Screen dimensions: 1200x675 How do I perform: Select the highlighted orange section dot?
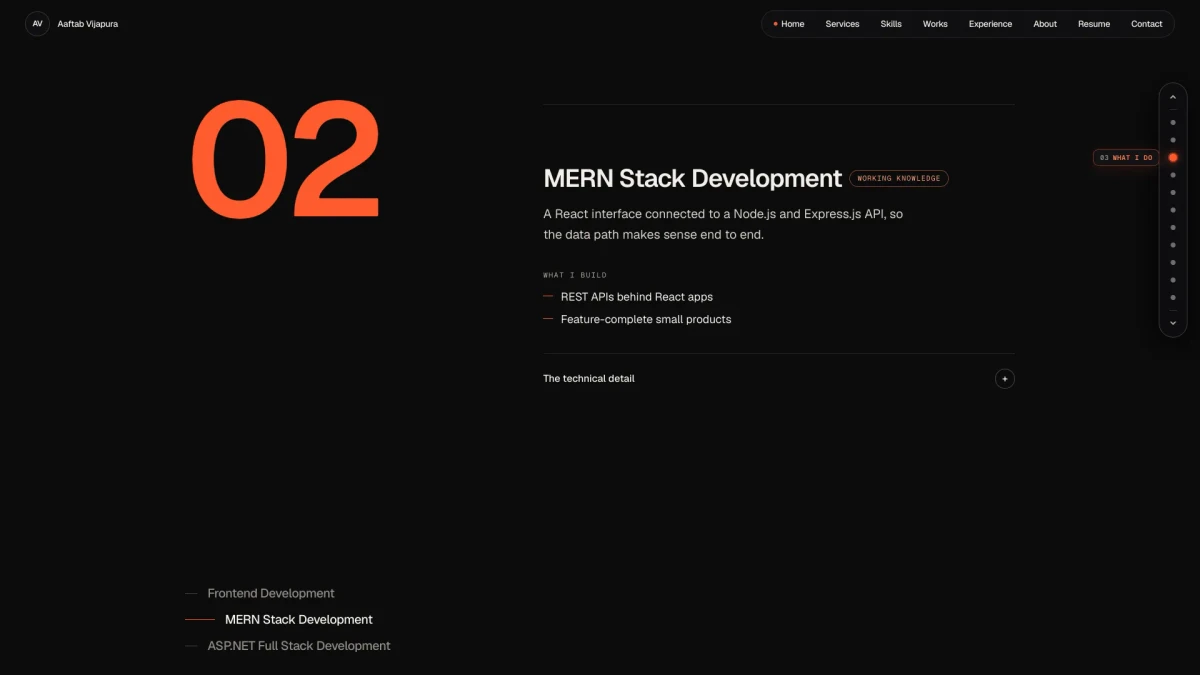tap(1173, 157)
